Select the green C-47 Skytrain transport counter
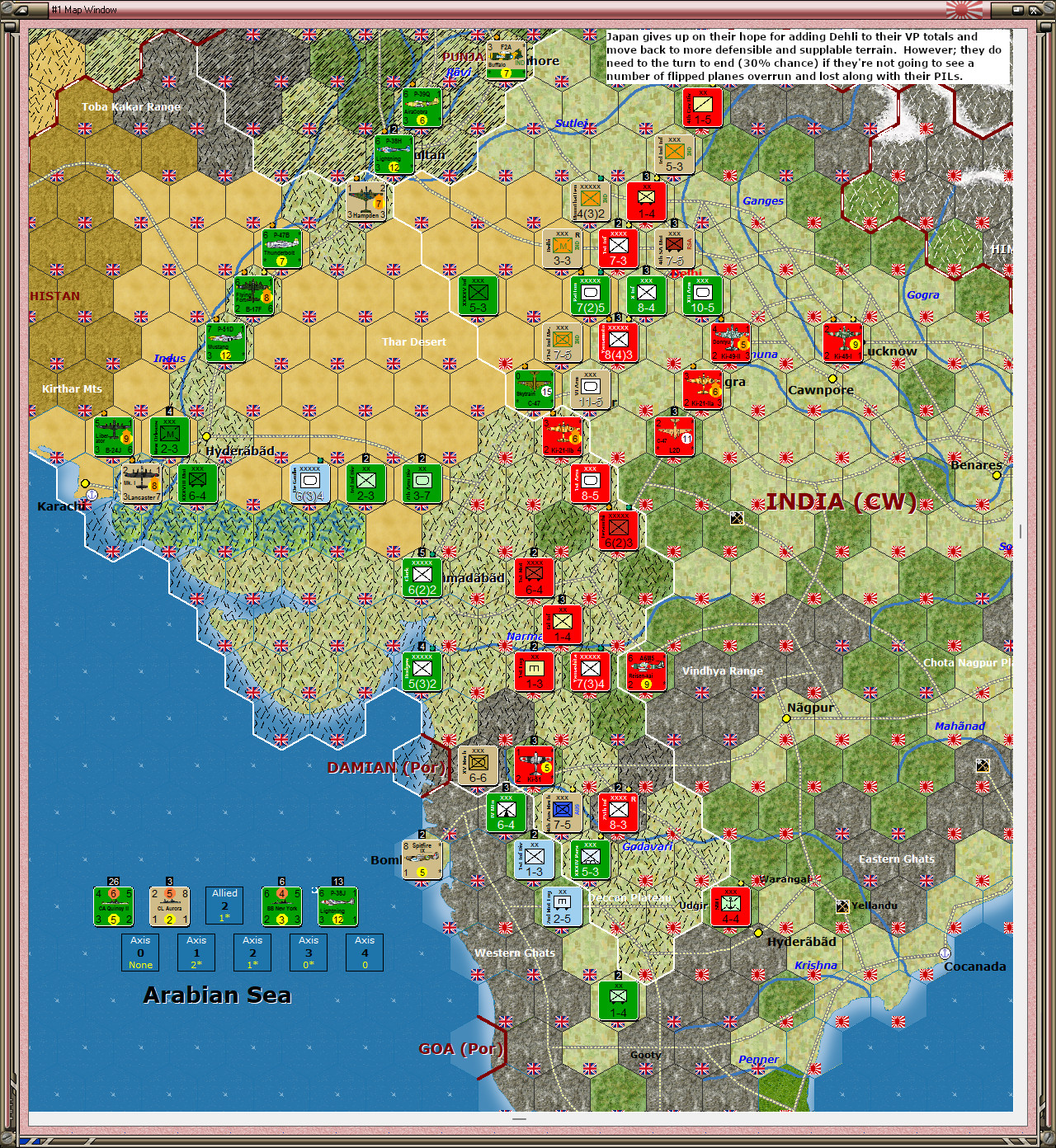 click(535, 390)
